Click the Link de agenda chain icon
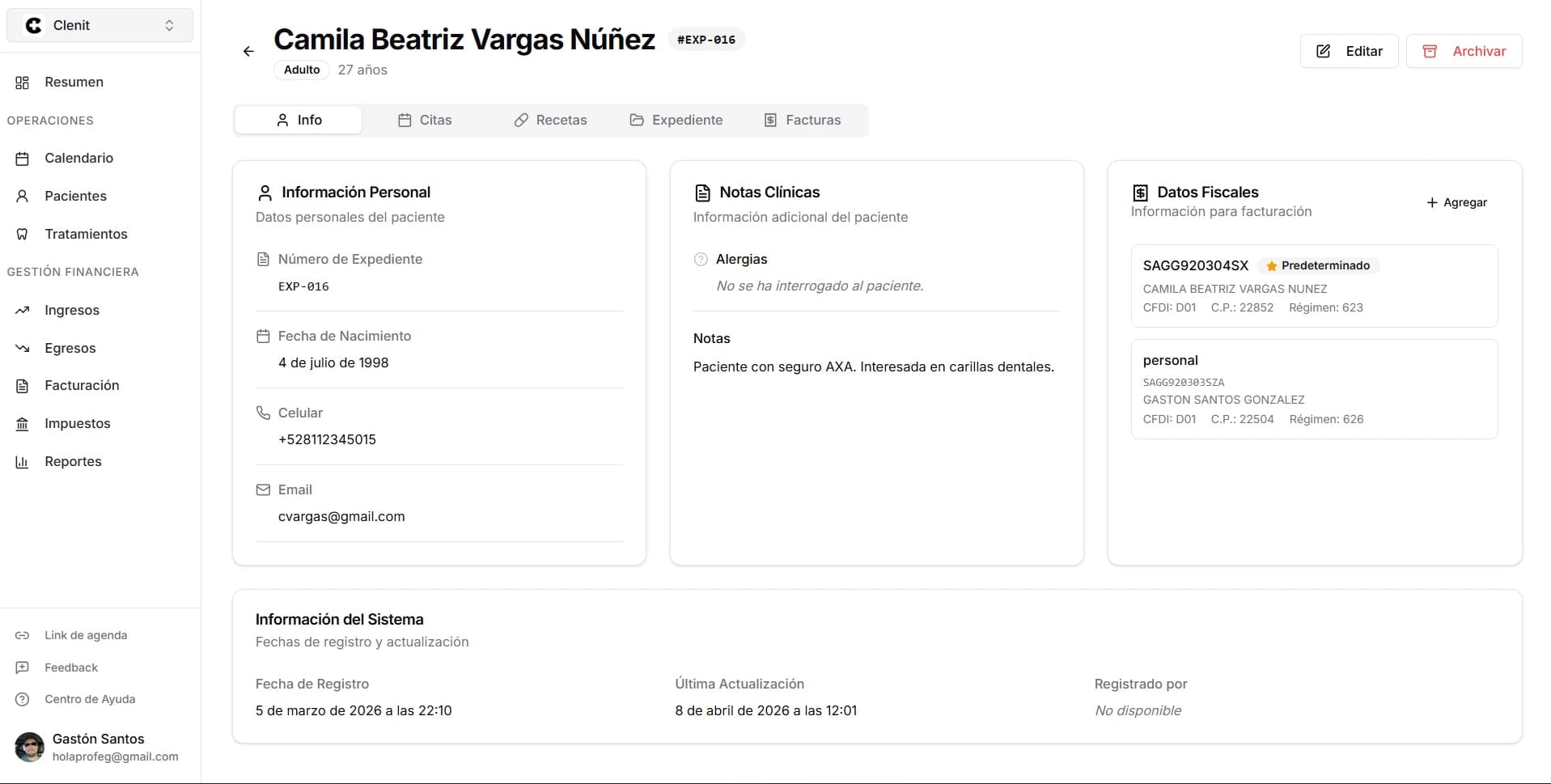 pos(23,635)
